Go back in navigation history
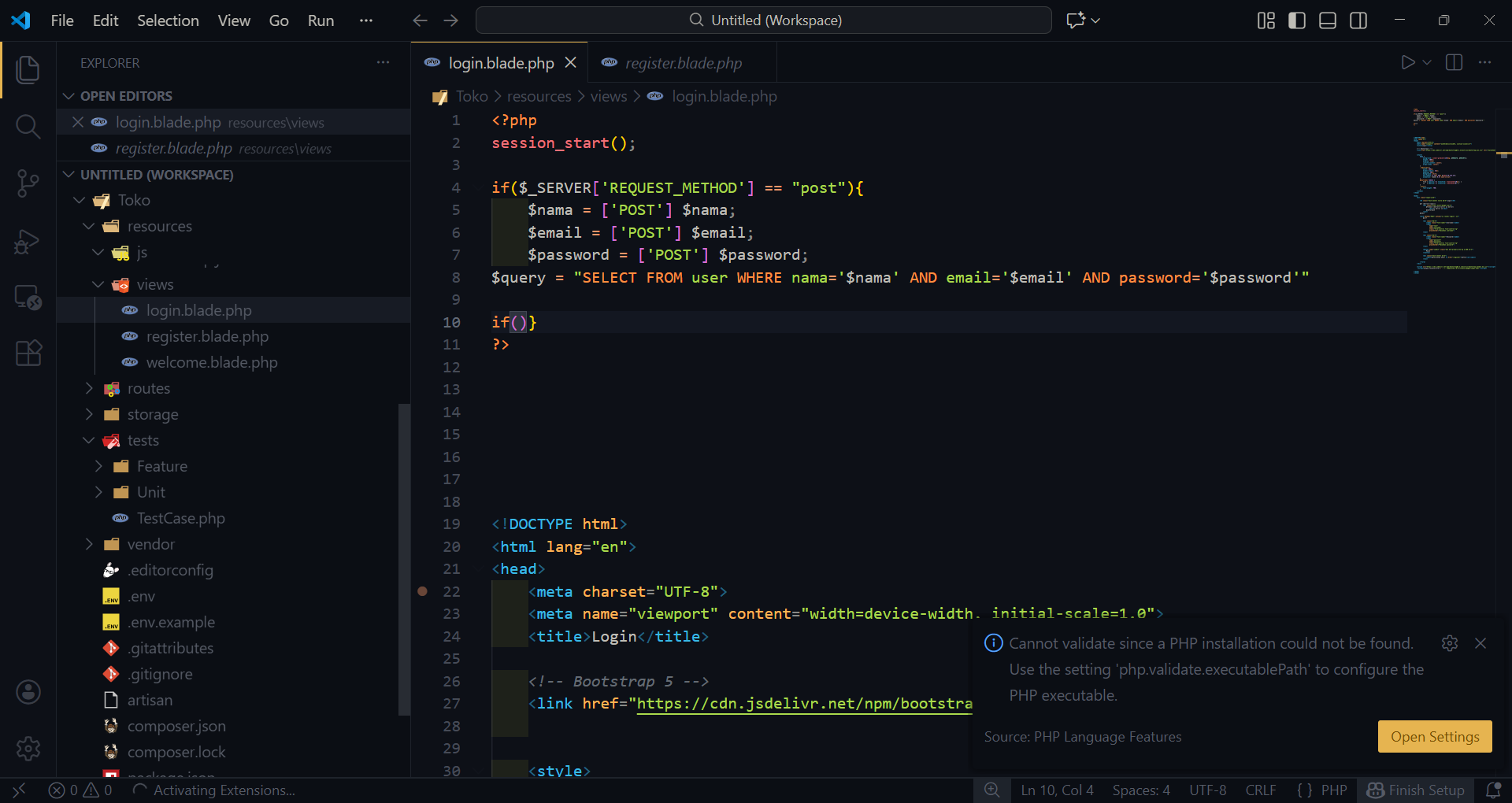Image resolution: width=1512 pixels, height=803 pixels. point(421,20)
